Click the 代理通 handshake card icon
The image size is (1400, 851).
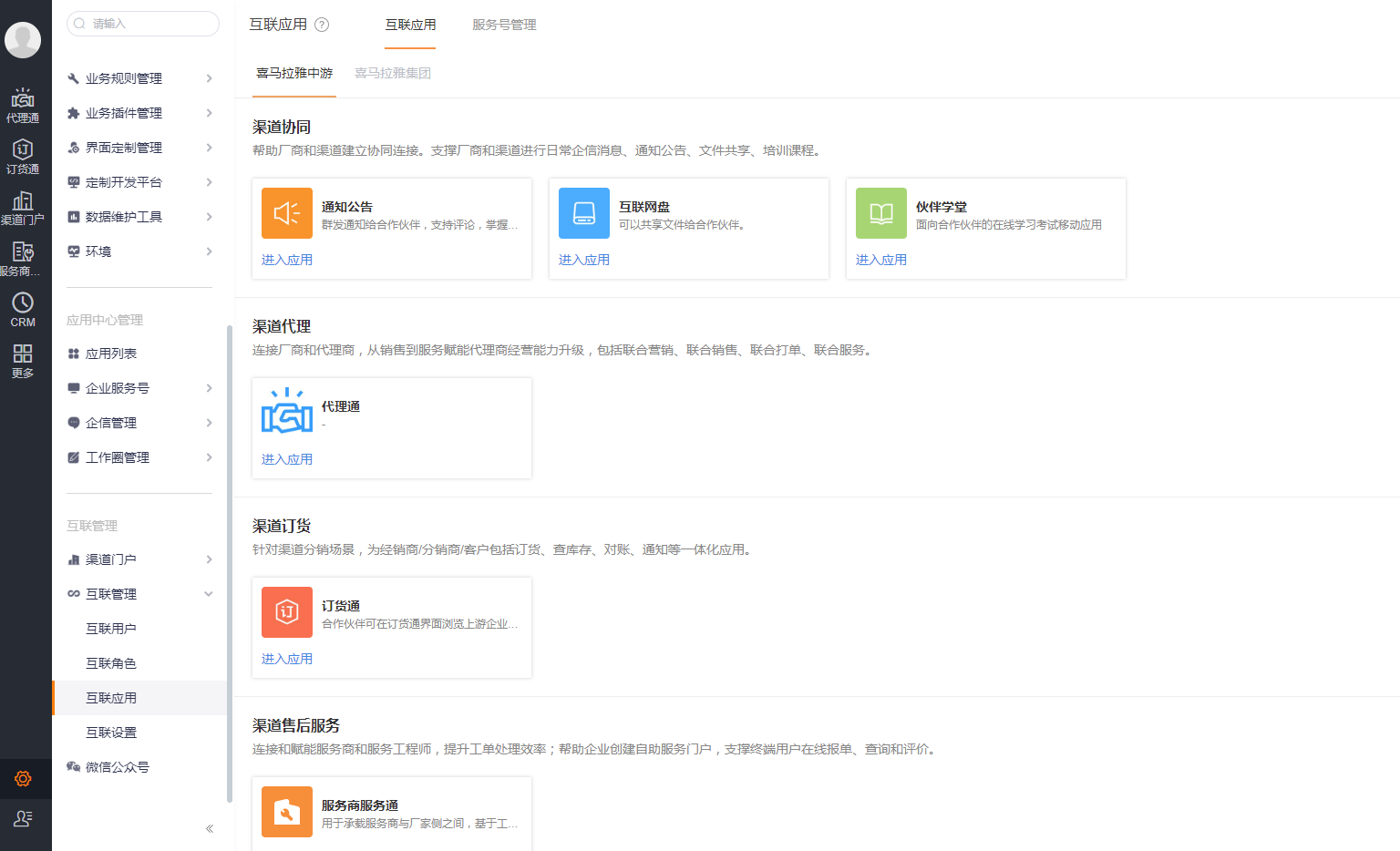pyautogui.click(x=287, y=413)
